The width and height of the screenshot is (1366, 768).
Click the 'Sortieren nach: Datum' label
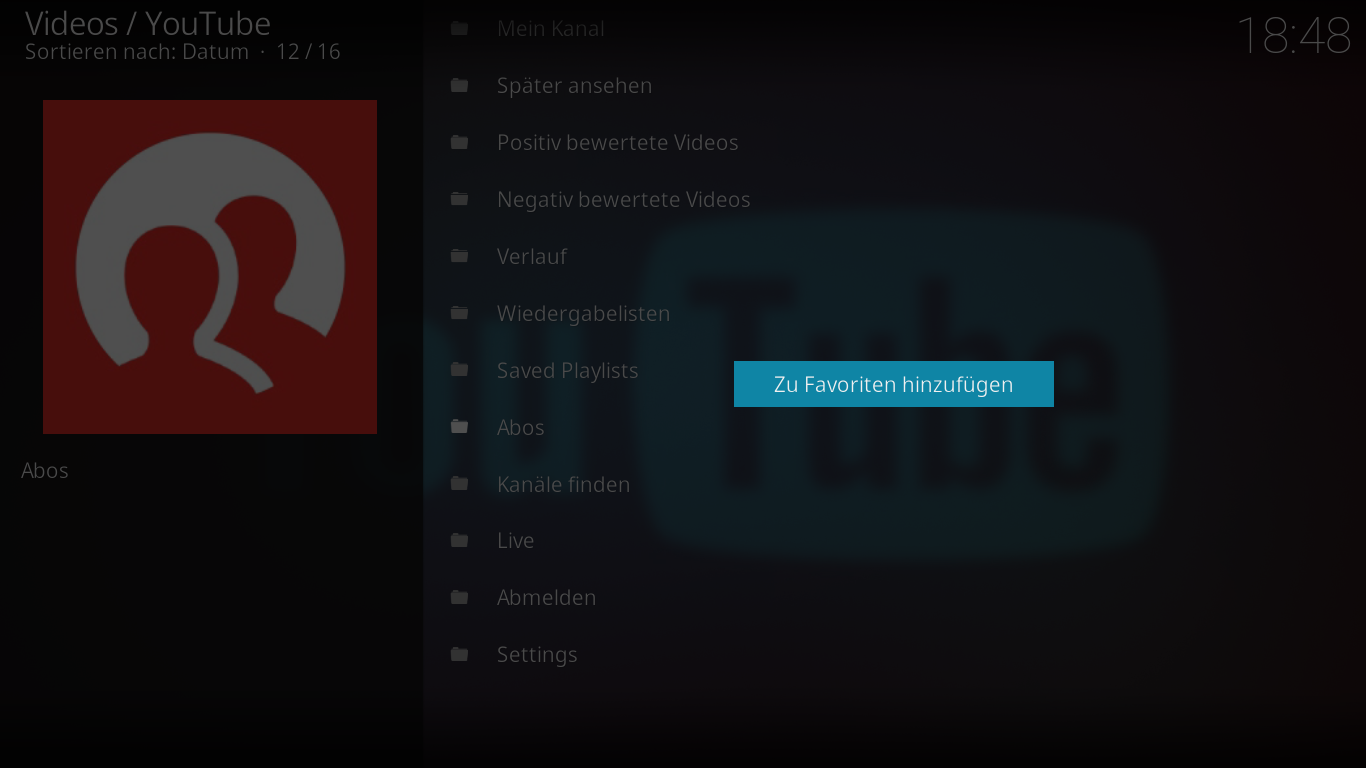pyautogui.click(x=137, y=52)
